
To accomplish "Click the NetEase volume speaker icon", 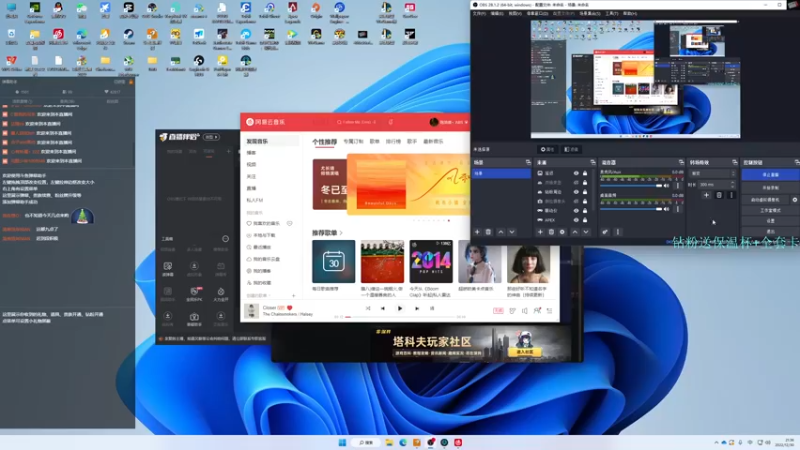I will (x=524, y=310).
